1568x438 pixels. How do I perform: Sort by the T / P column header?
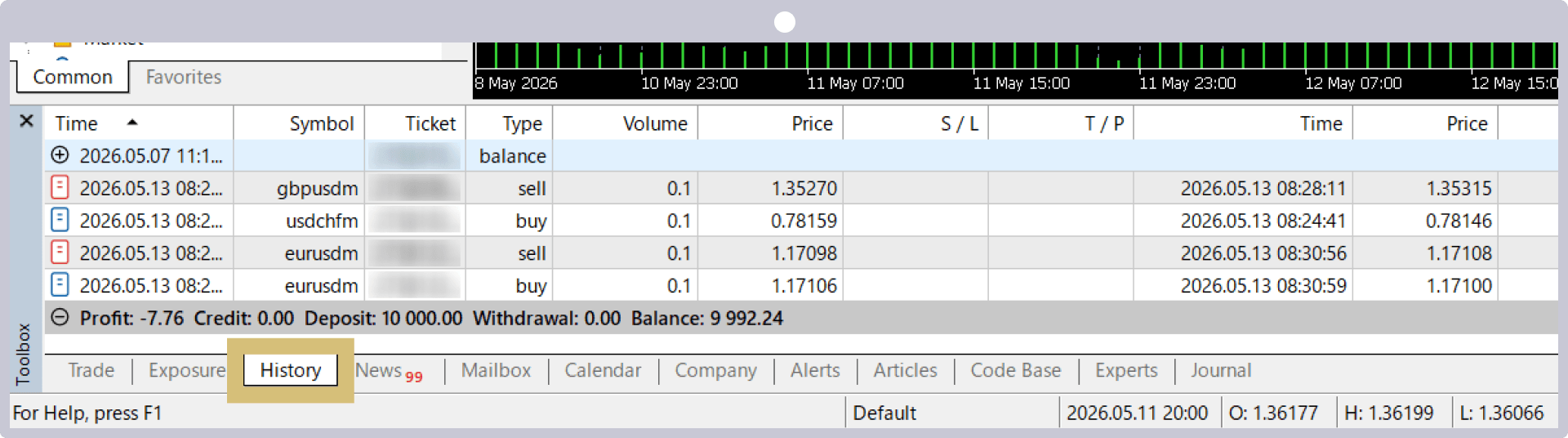(x=1104, y=123)
